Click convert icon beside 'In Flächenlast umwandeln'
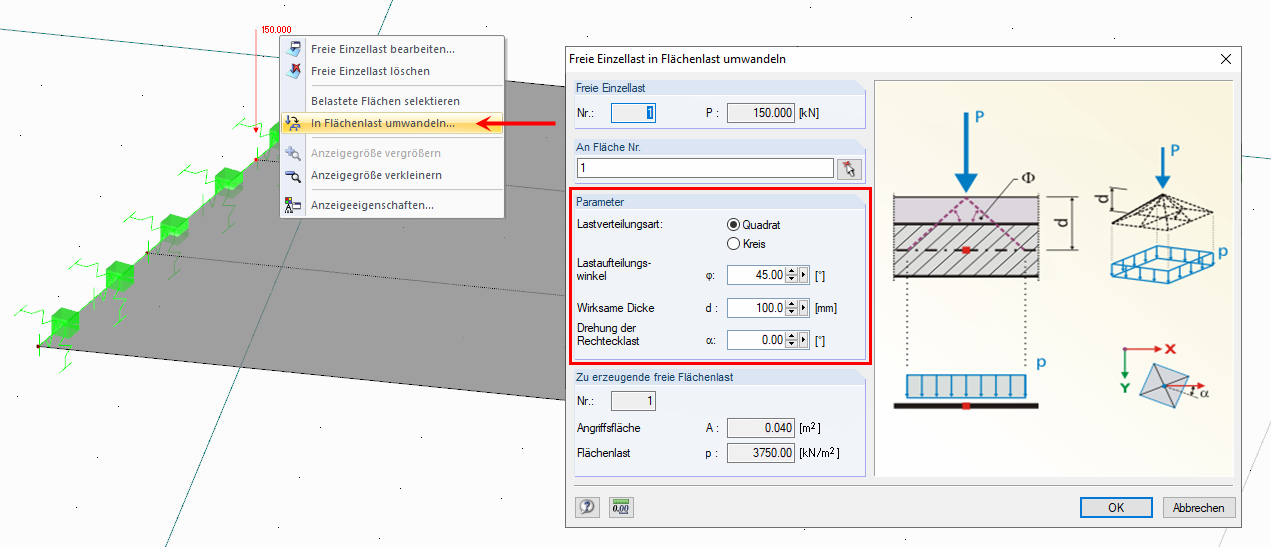 pyautogui.click(x=294, y=124)
